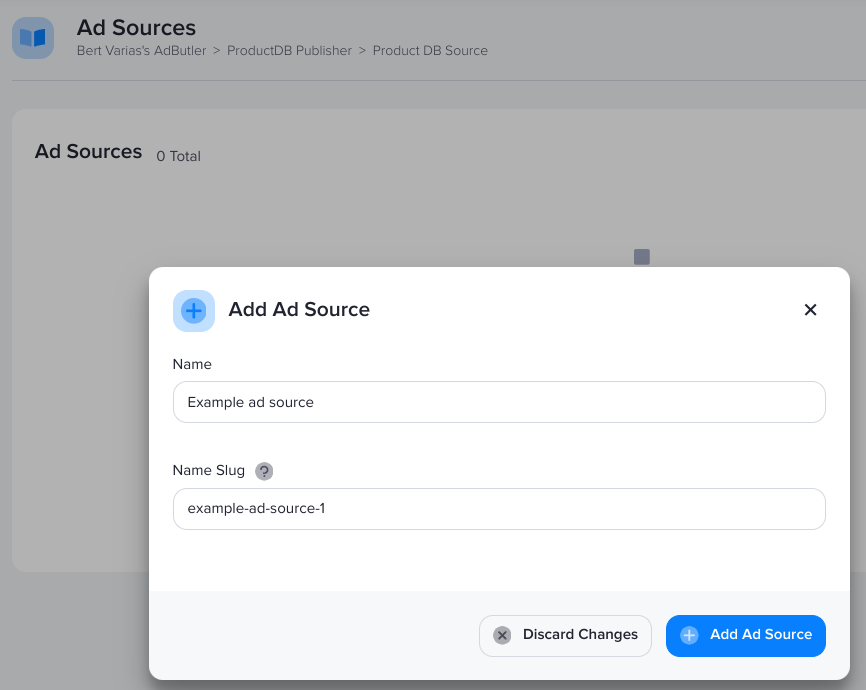
Task: Click the Ad Sources book icon
Action: pos(33,38)
